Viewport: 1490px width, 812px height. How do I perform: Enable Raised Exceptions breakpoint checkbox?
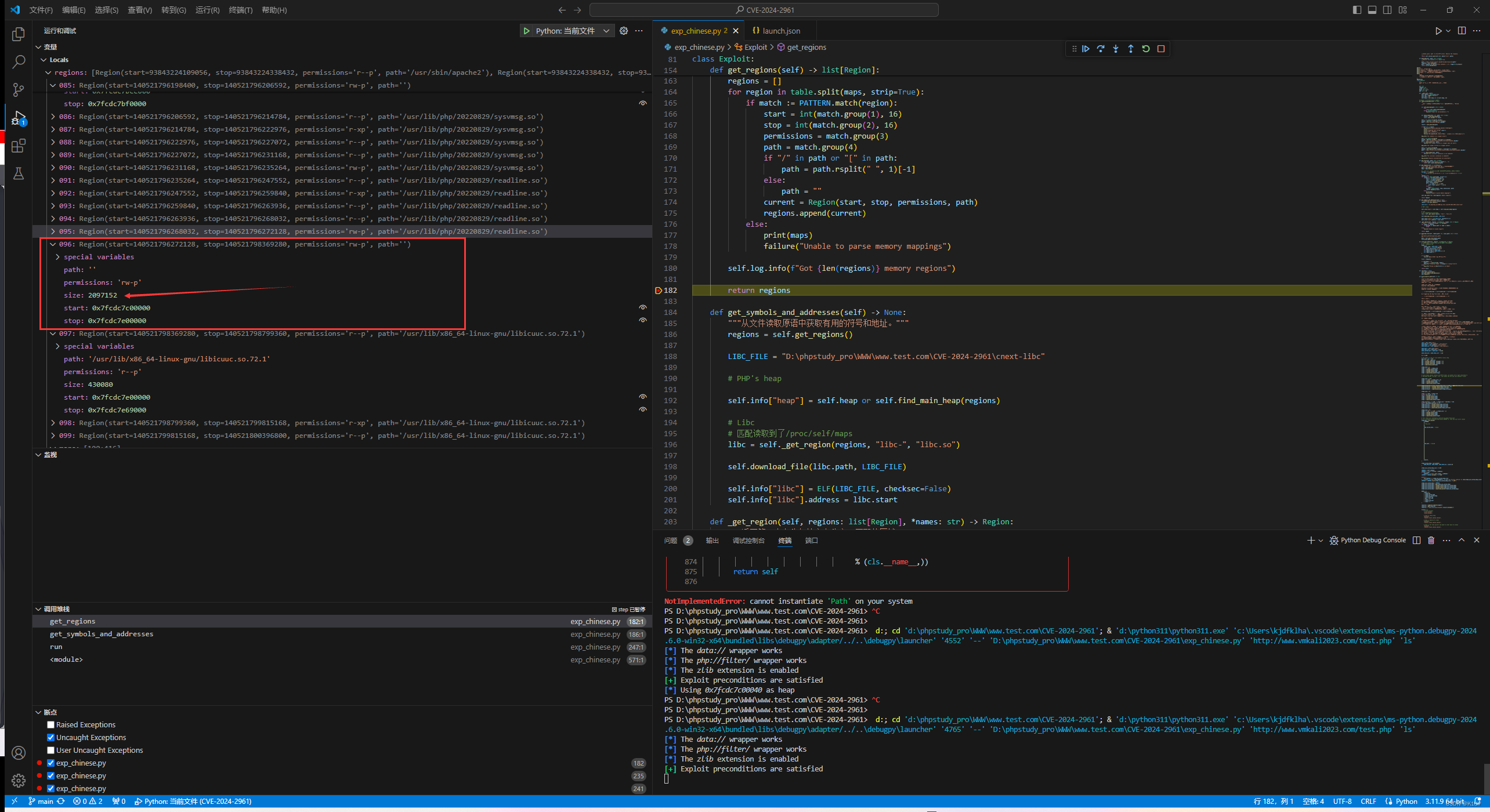click(x=51, y=724)
